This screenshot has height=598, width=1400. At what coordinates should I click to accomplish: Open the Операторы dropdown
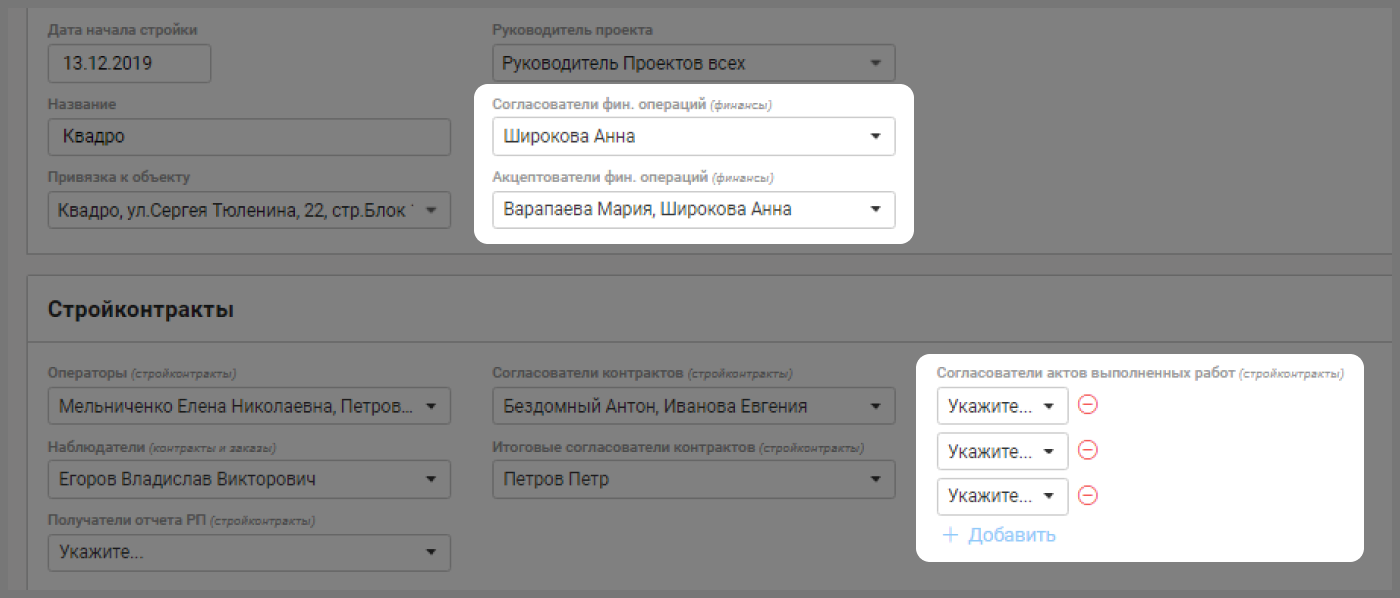(249, 406)
